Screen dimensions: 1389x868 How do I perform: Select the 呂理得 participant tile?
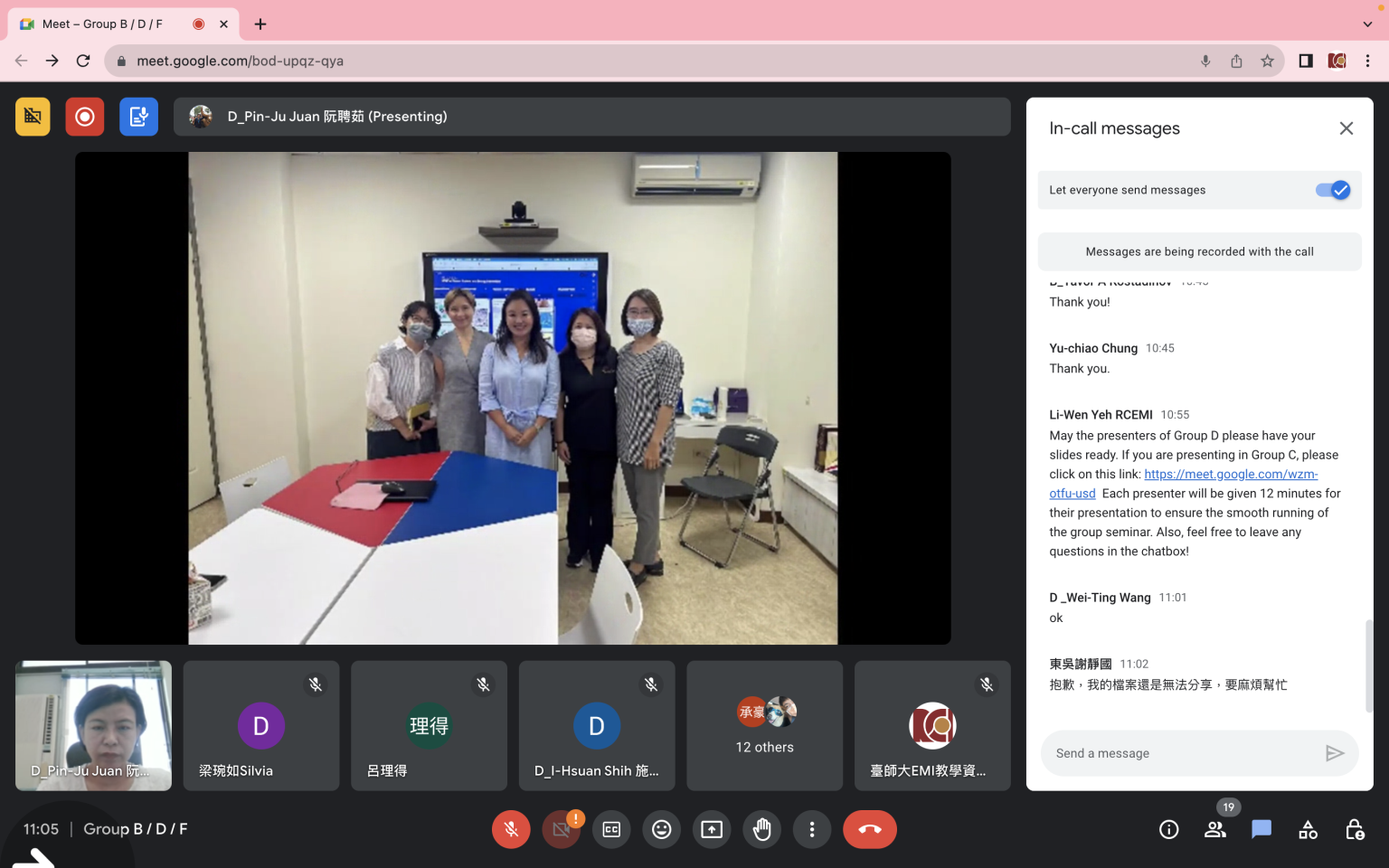click(x=429, y=726)
